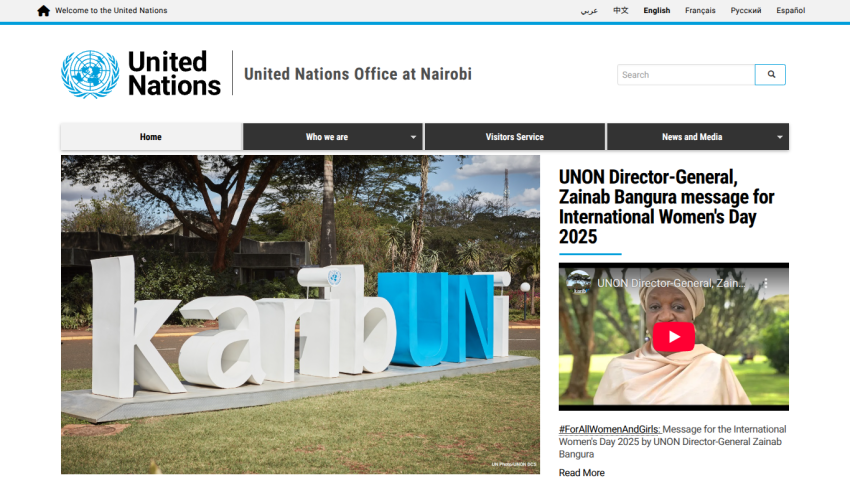Image resolution: width=850 pixels, height=478 pixels.
Task: Click the home icon in top bar
Action: pyautogui.click(x=43, y=11)
